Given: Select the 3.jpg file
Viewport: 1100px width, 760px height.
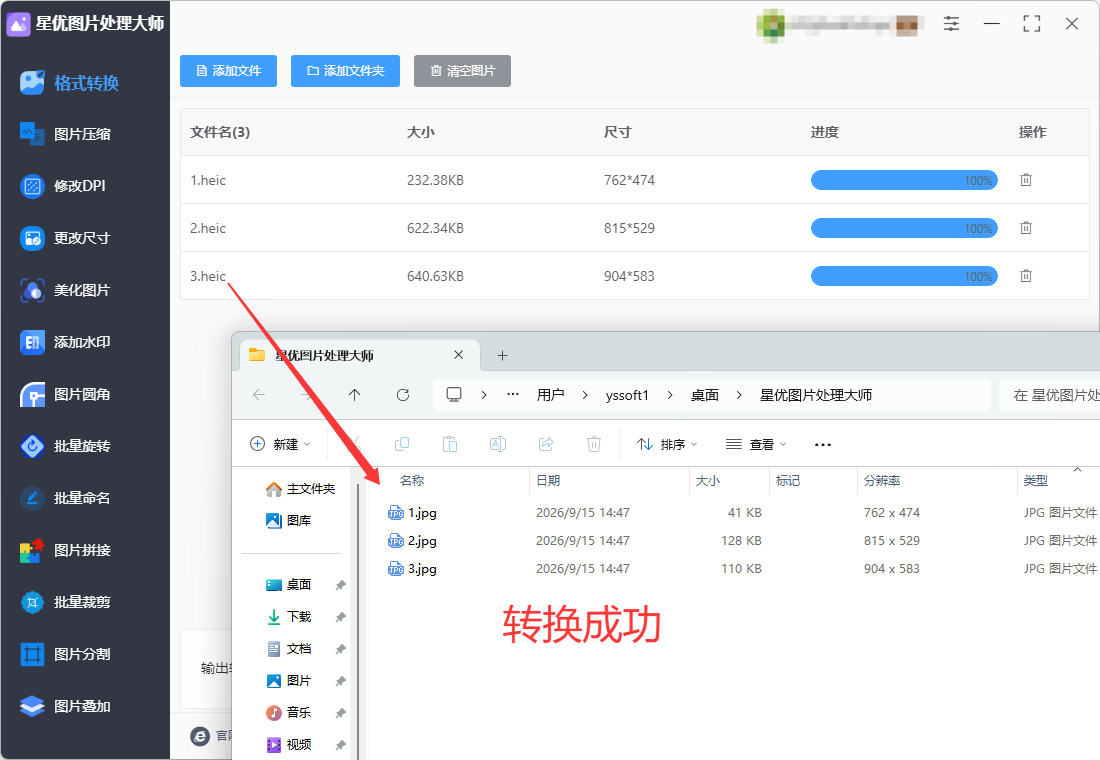Looking at the screenshot, I should coord(412,569).
